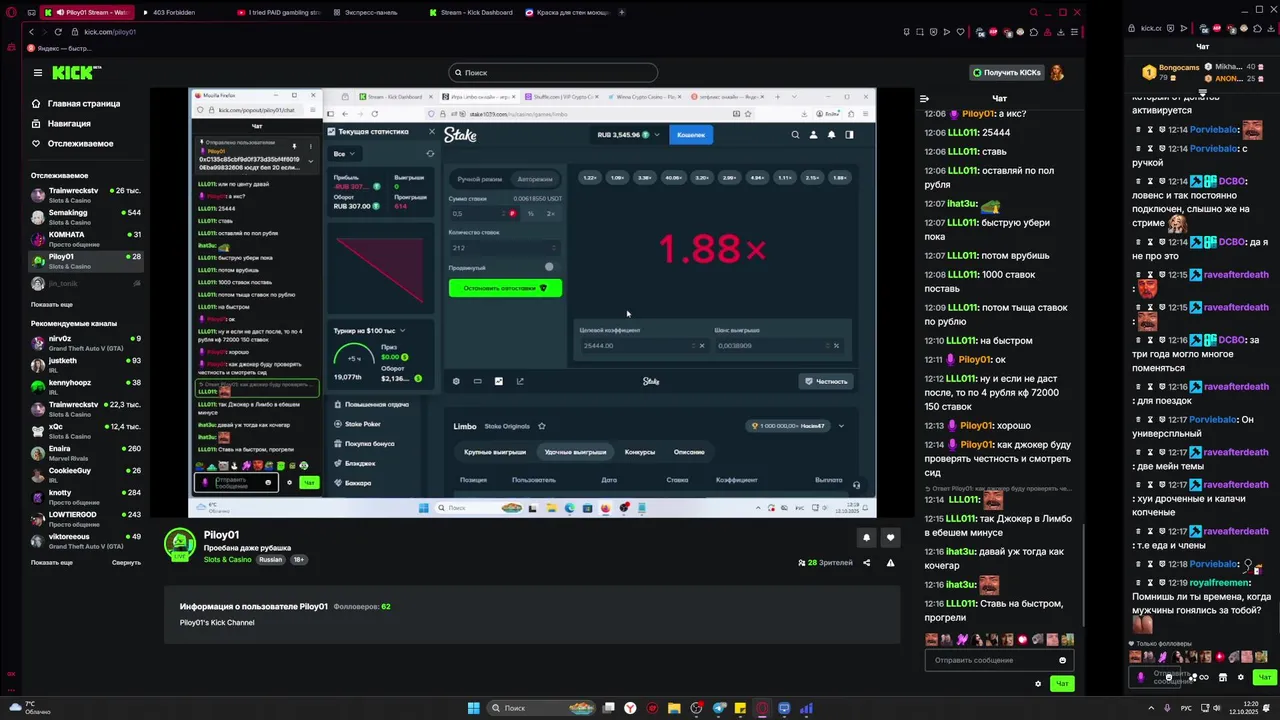This screenshot has height=720, width=1280.
Task: Open Windows Start button on taskbar
Action: click(x=473, y=708)
